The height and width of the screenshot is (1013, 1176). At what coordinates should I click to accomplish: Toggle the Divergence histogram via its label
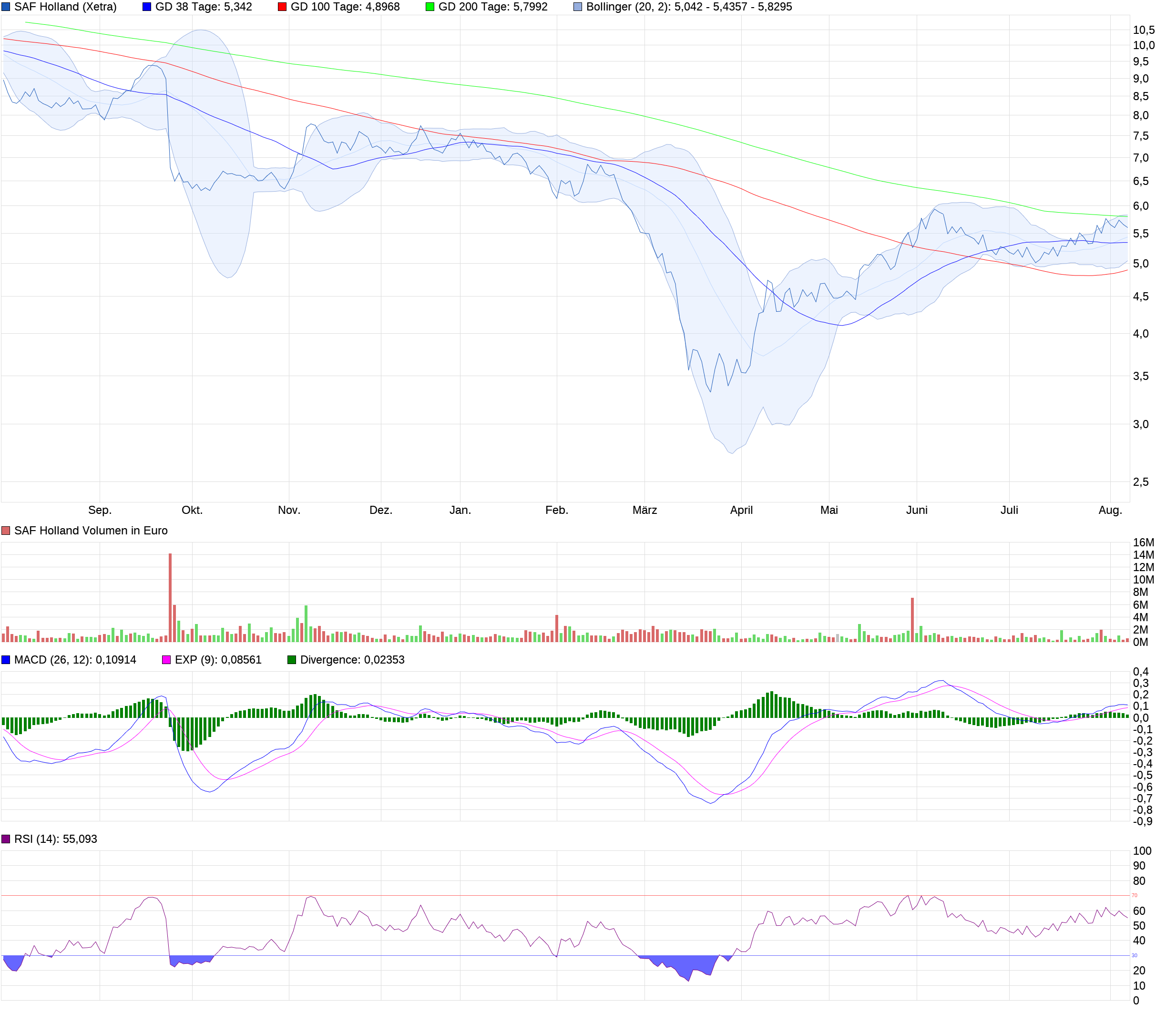coord(353,659)
